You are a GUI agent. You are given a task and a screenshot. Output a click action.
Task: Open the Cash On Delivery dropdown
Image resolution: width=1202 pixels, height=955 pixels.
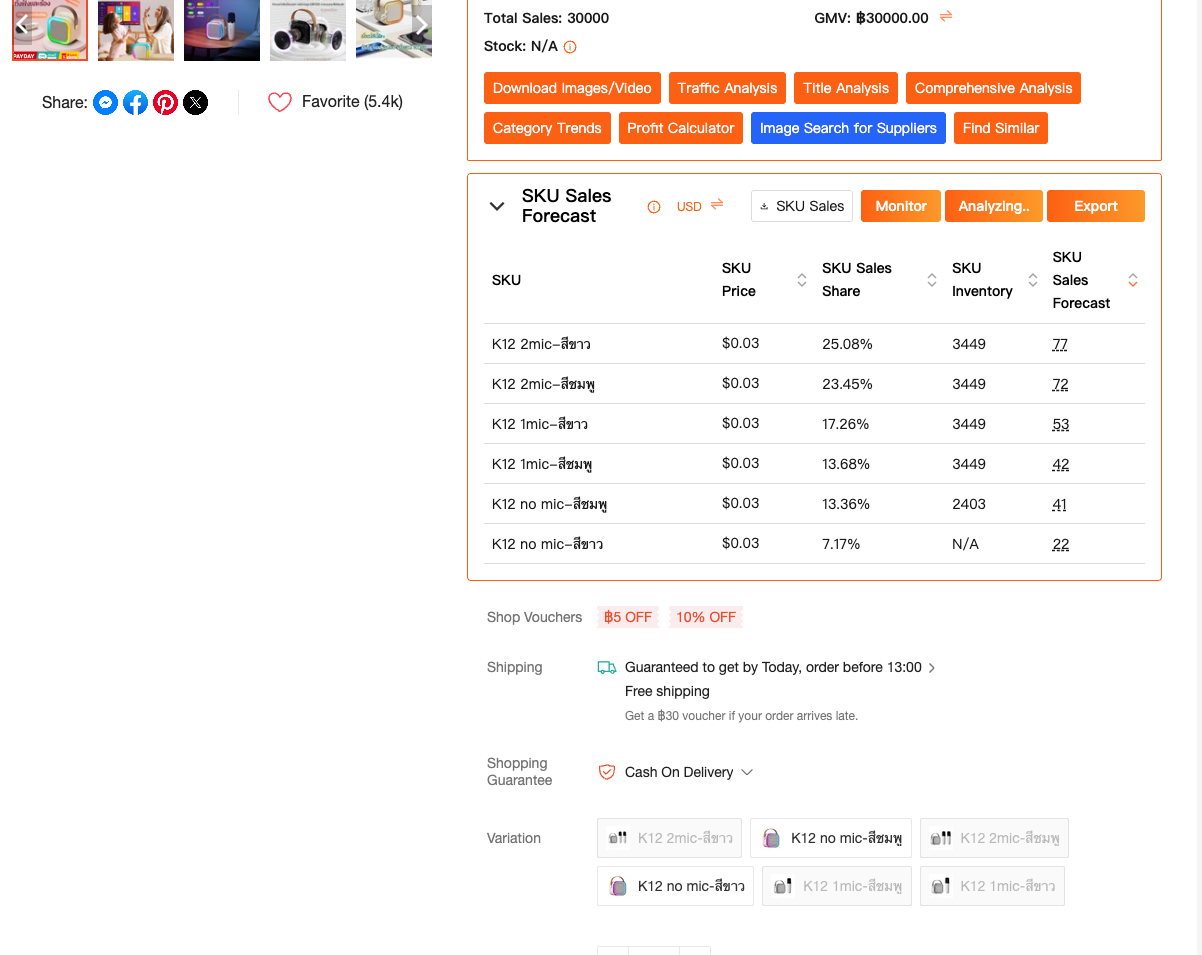click(747, 772)
